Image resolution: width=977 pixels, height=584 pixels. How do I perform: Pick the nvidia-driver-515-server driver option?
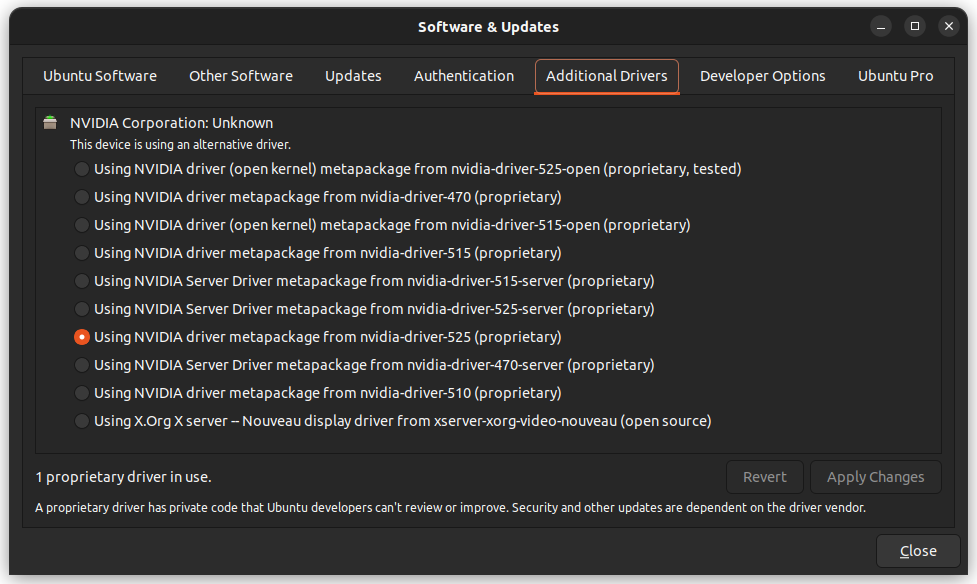click(81, 281)
